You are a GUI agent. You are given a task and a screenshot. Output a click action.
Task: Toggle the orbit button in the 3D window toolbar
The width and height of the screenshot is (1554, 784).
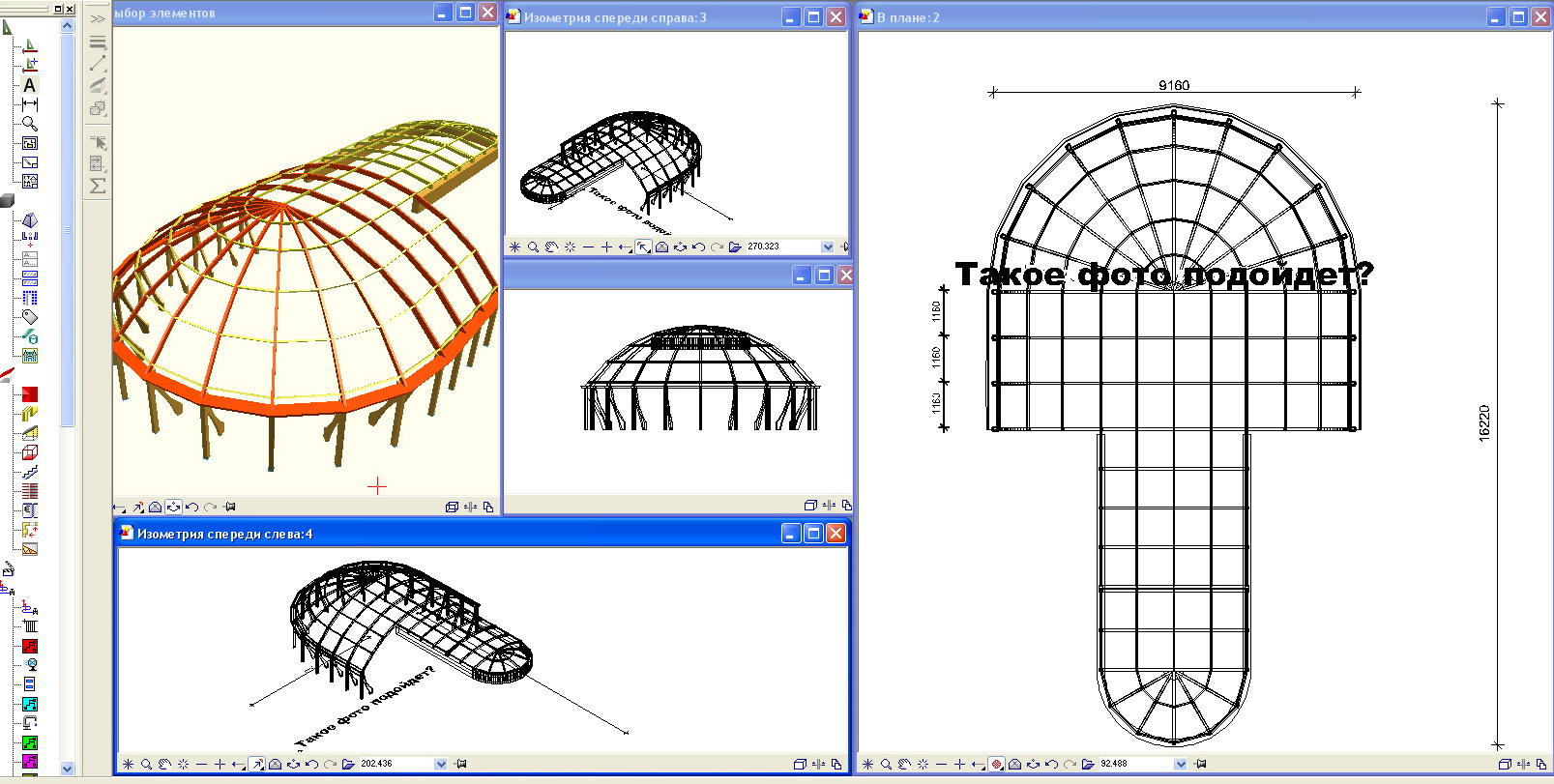coord(173,507)
